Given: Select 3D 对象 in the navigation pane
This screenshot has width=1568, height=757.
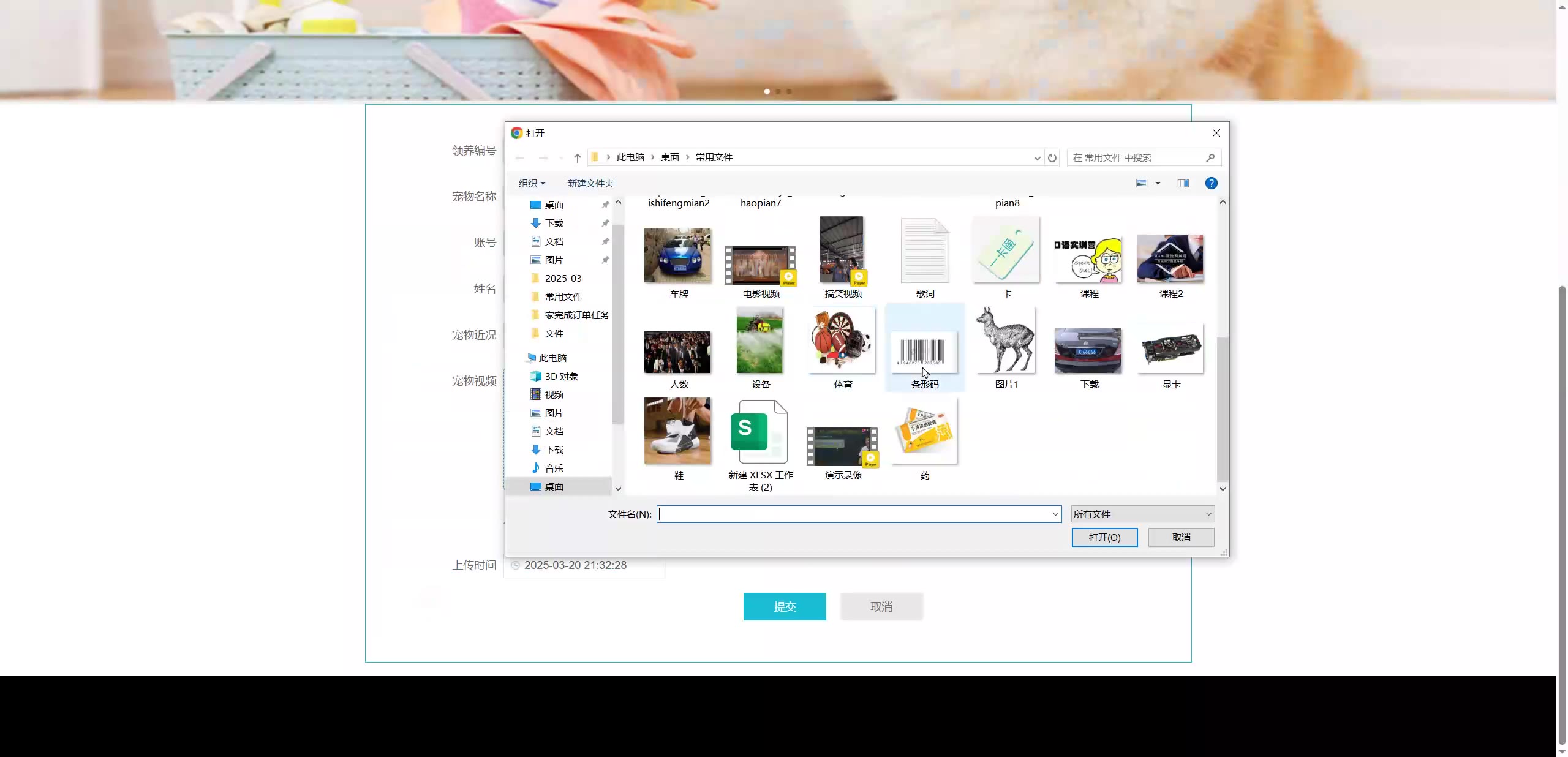Looking at the screenshot, I should tap(561, 376).
